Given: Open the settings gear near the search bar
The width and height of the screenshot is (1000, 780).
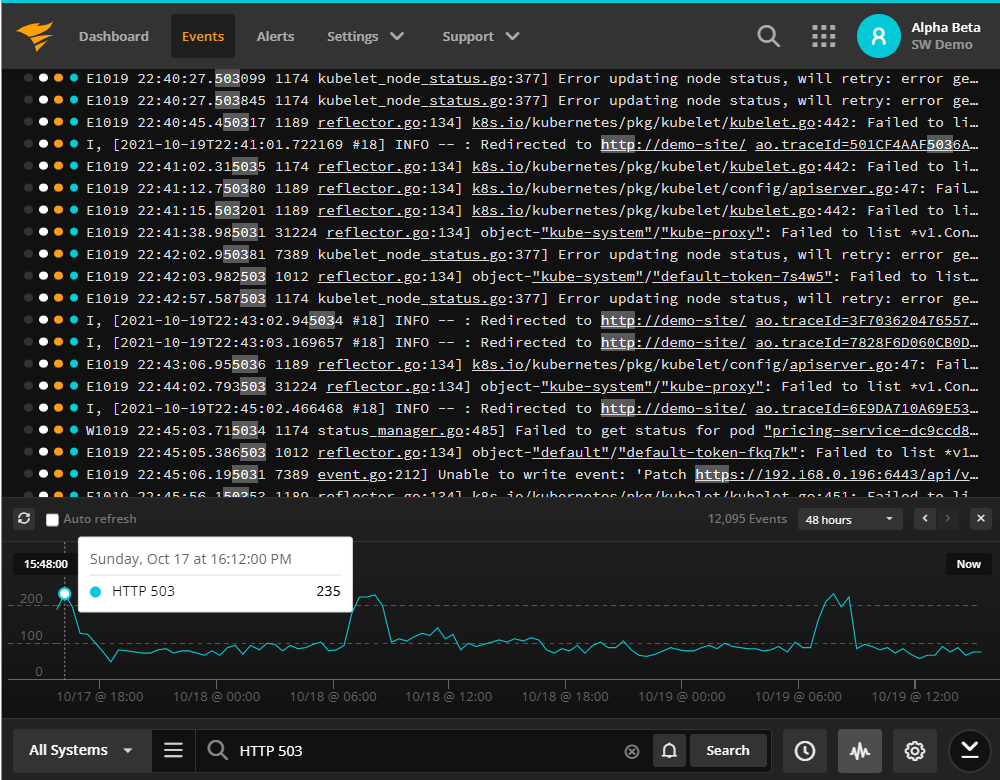Looking at the screenshot, I should tap(914, 750).
